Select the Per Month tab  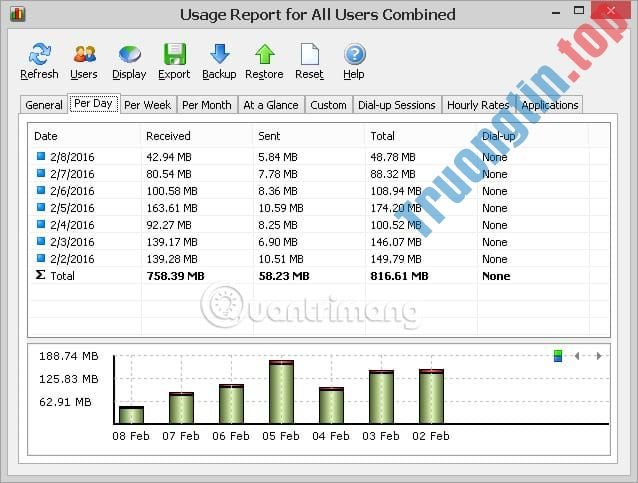(207, 105)
